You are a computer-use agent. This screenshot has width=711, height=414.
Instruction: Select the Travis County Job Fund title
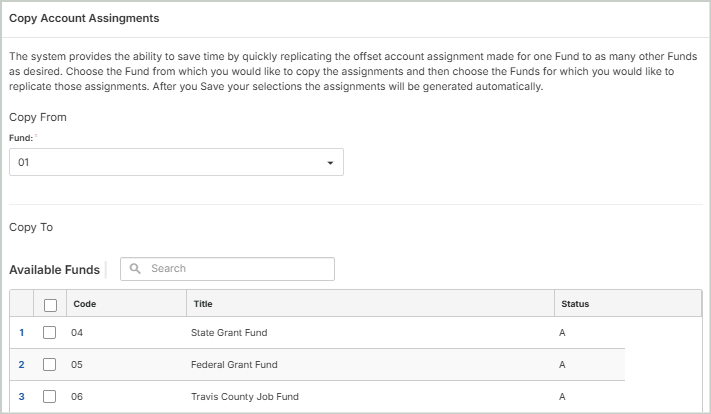[x=241, y=396]
